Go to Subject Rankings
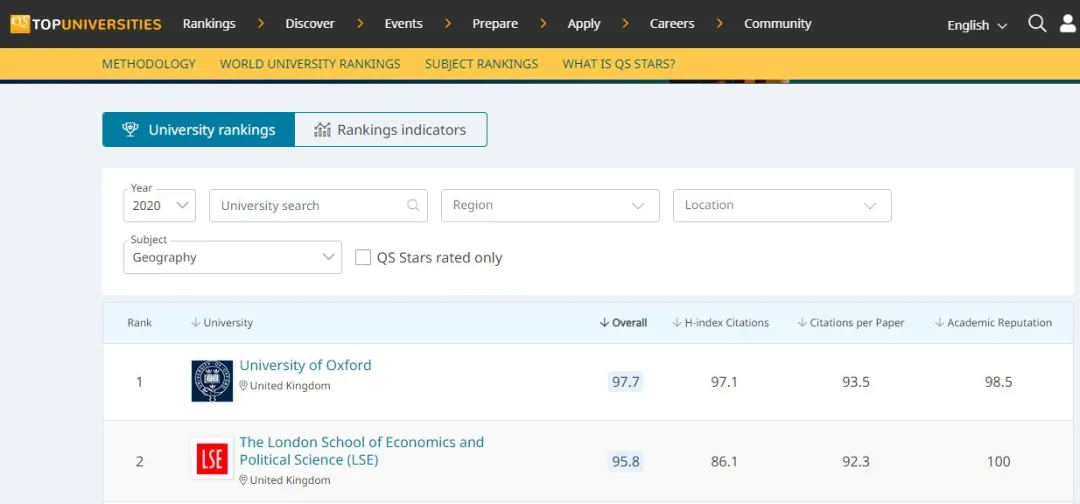The height and width of the screenshot is (504, 1080). 481,64
